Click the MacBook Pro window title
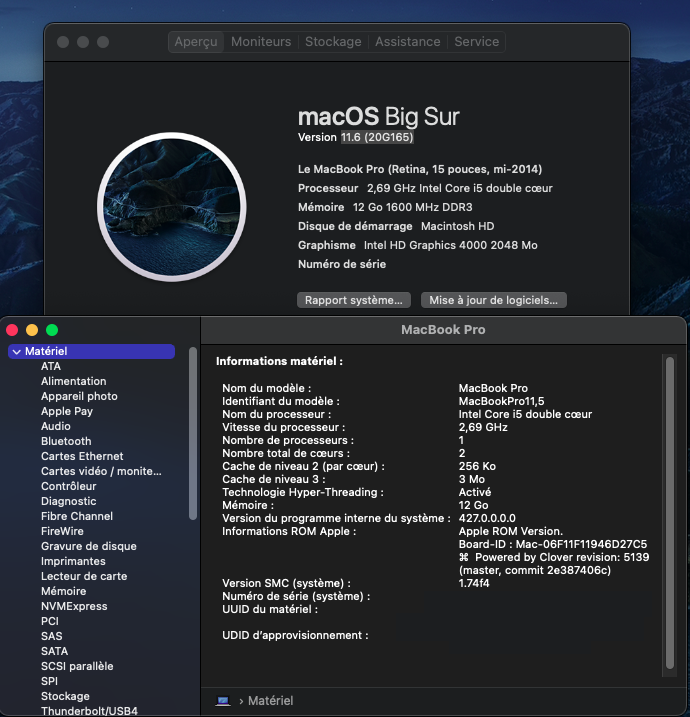The image size is (690, 717). 443,330
